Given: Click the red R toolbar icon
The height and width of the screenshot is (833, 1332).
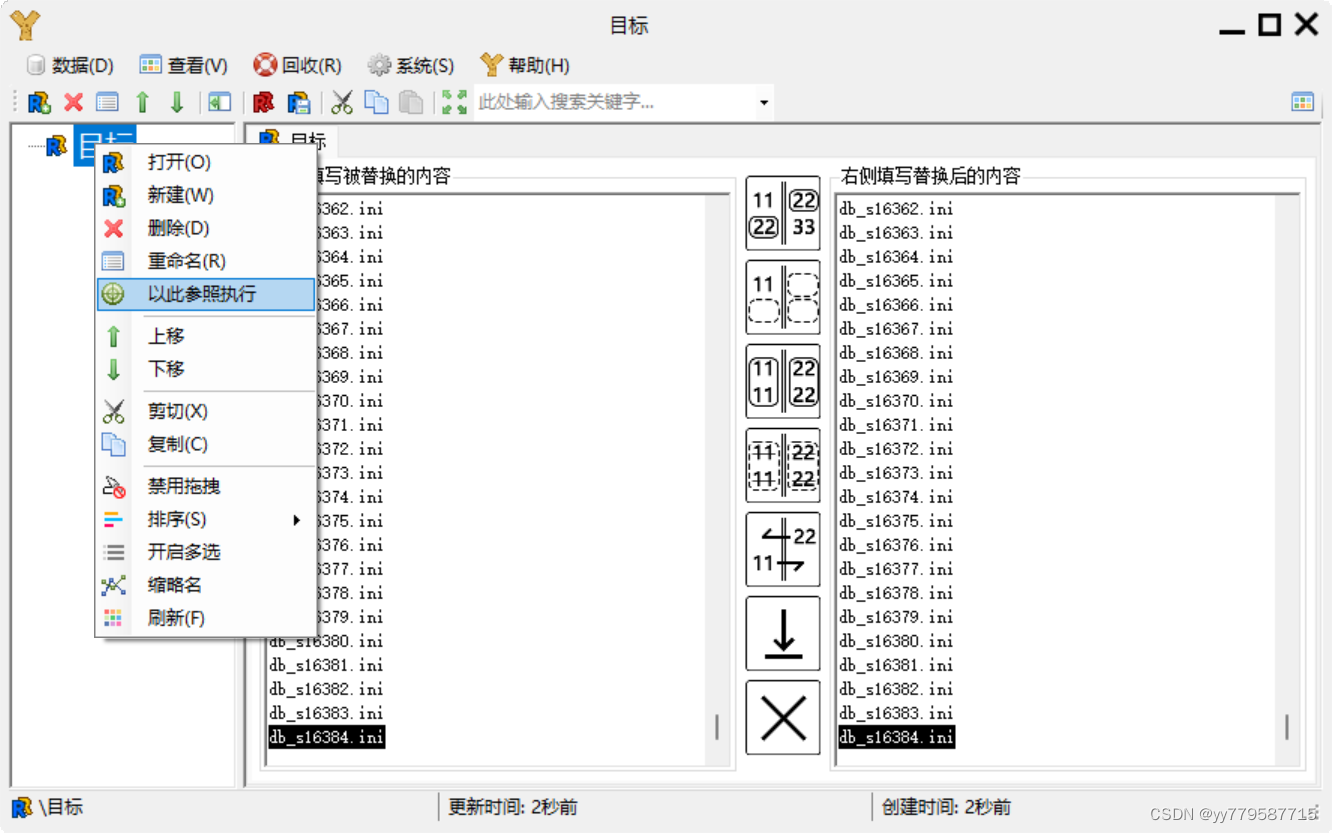Looking at the screenshot, I should [x=263, y=102].
